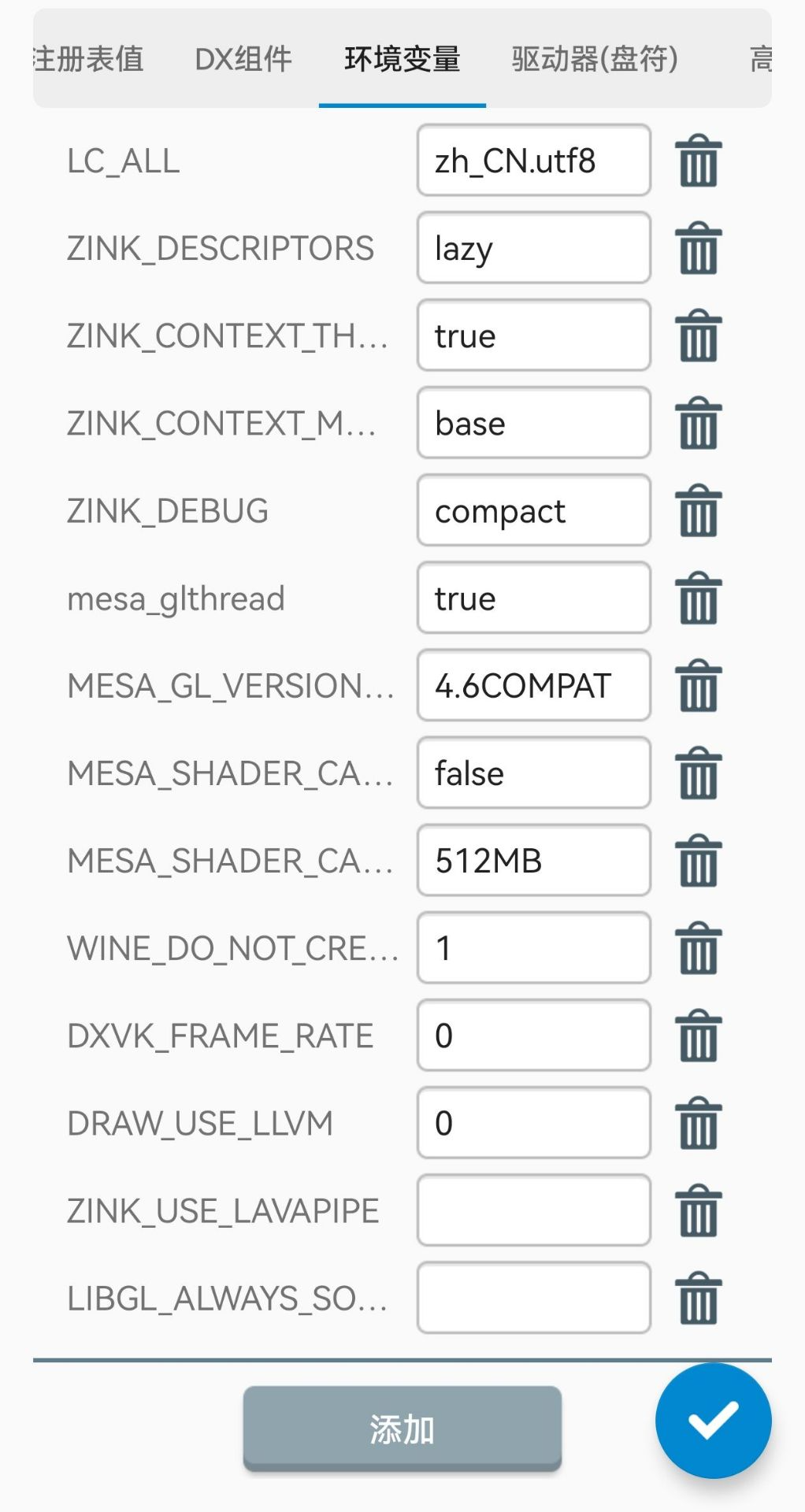Tap the 添加 button
The image size is (805, 1512).
(402, 1429)
